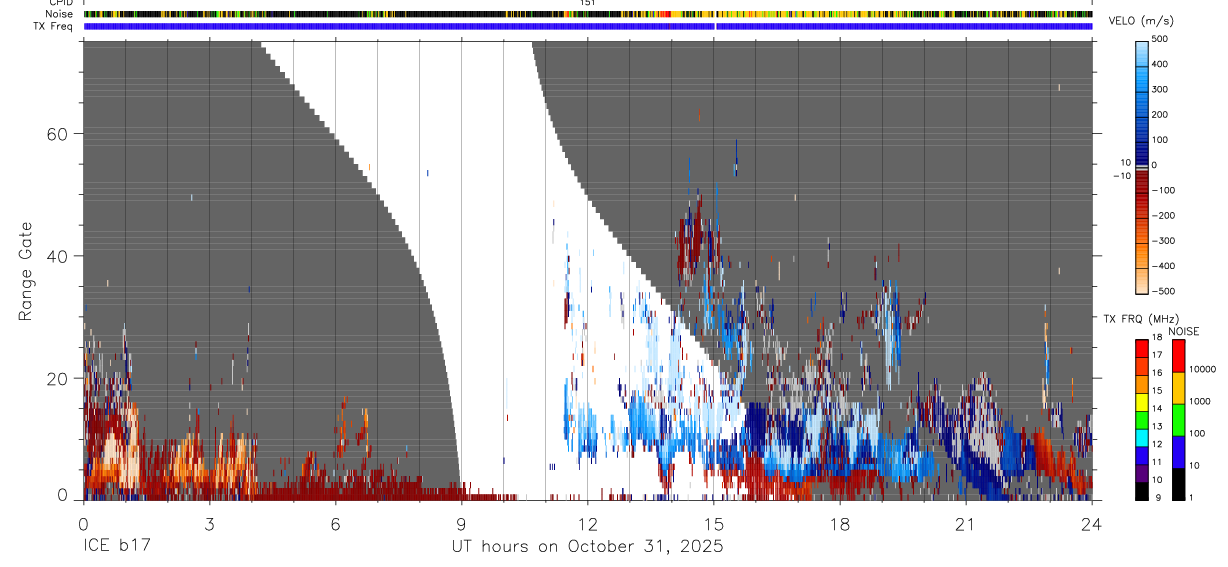Click the NOISE legend title

1184,331
